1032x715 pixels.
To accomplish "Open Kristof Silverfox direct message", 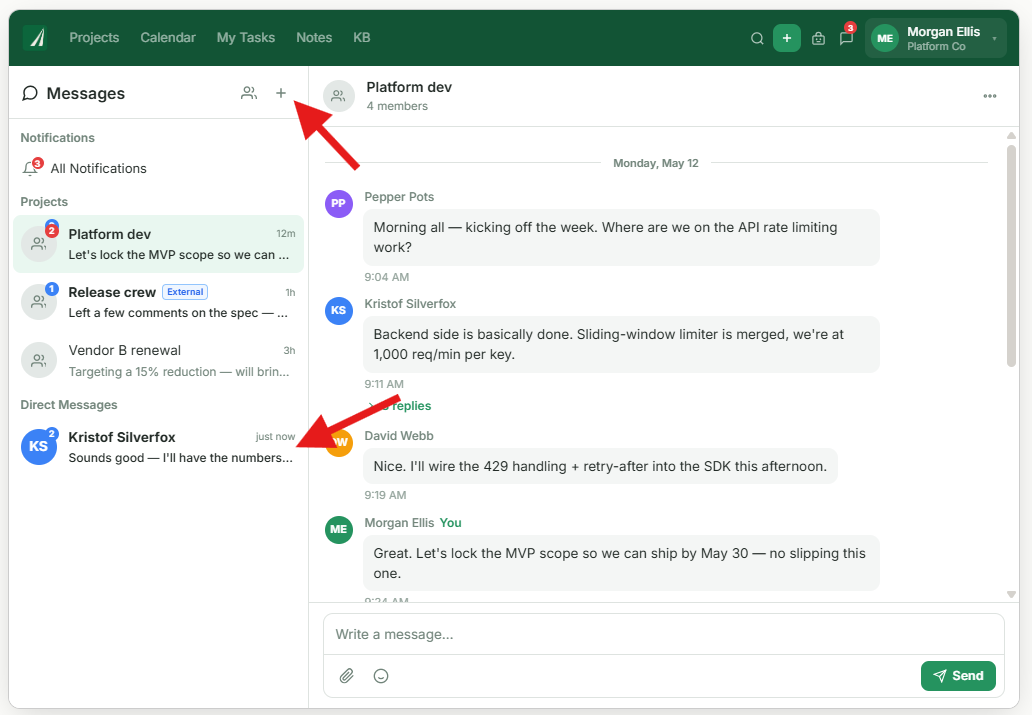I will point(158,446).
